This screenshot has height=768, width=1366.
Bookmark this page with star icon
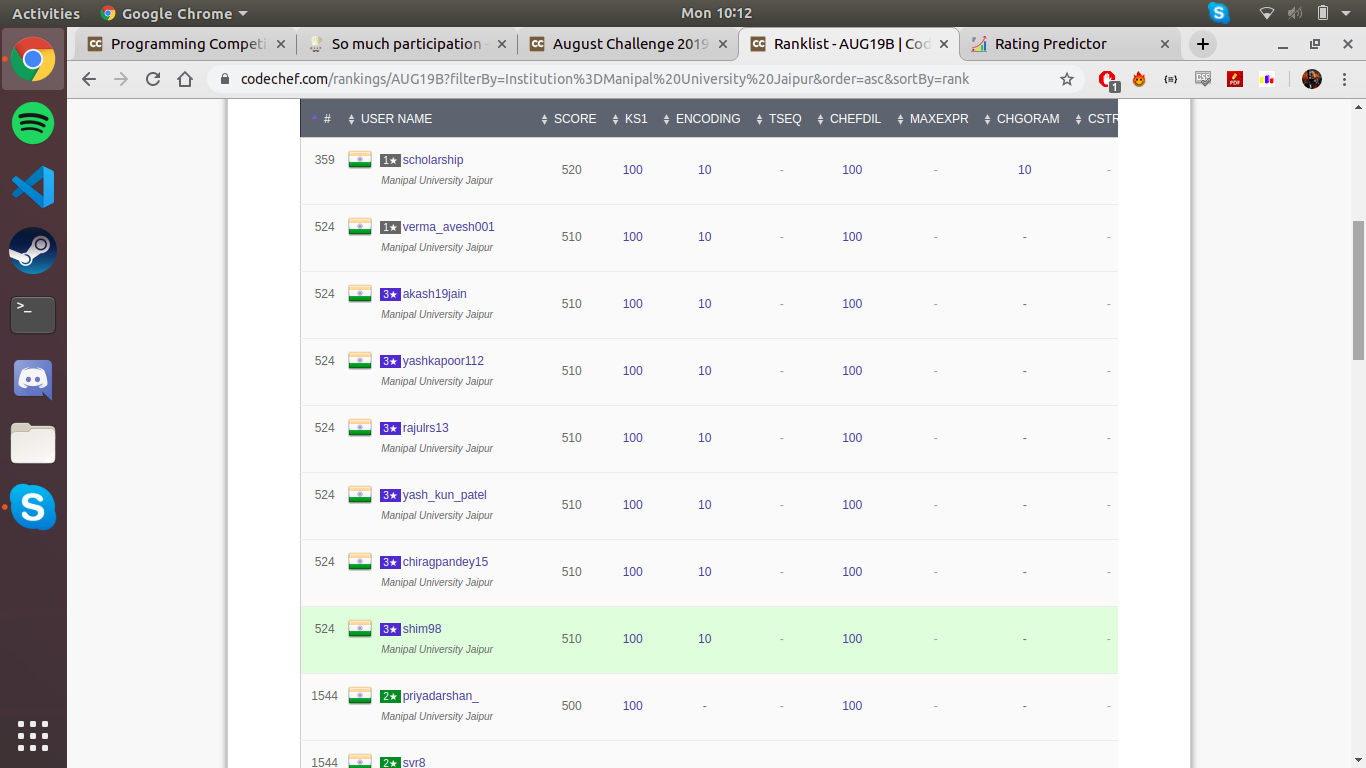[x=1067, y=79]
